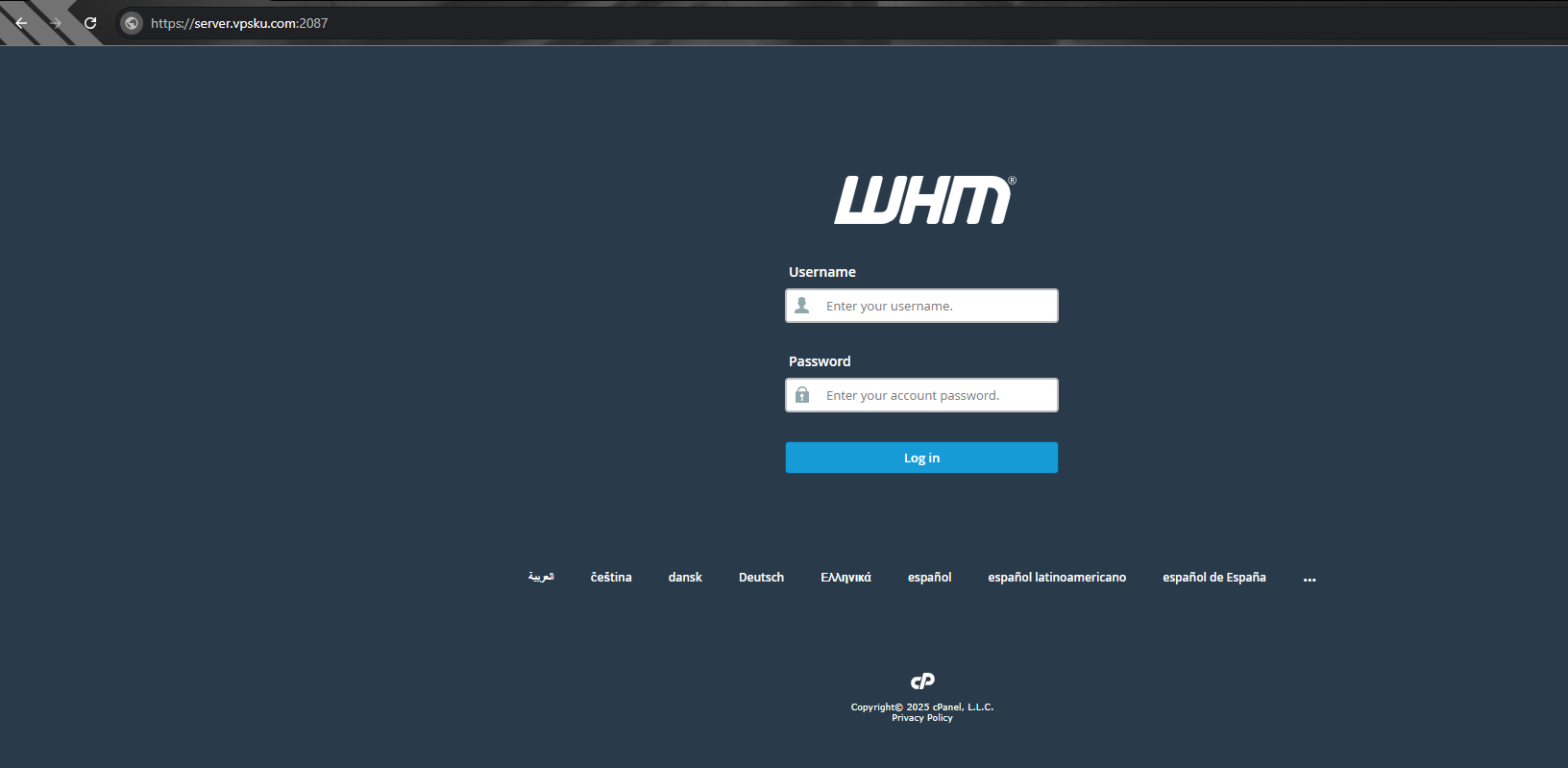Viewport: 1568px width, 768px height.
Task: Click the Username label
Action: coord(822,272)
